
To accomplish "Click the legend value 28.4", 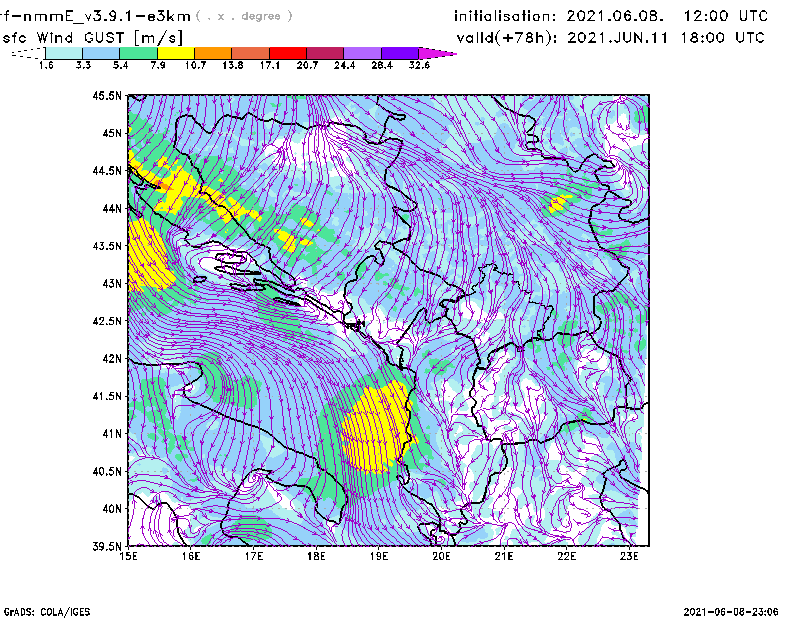I will [382, 65].
